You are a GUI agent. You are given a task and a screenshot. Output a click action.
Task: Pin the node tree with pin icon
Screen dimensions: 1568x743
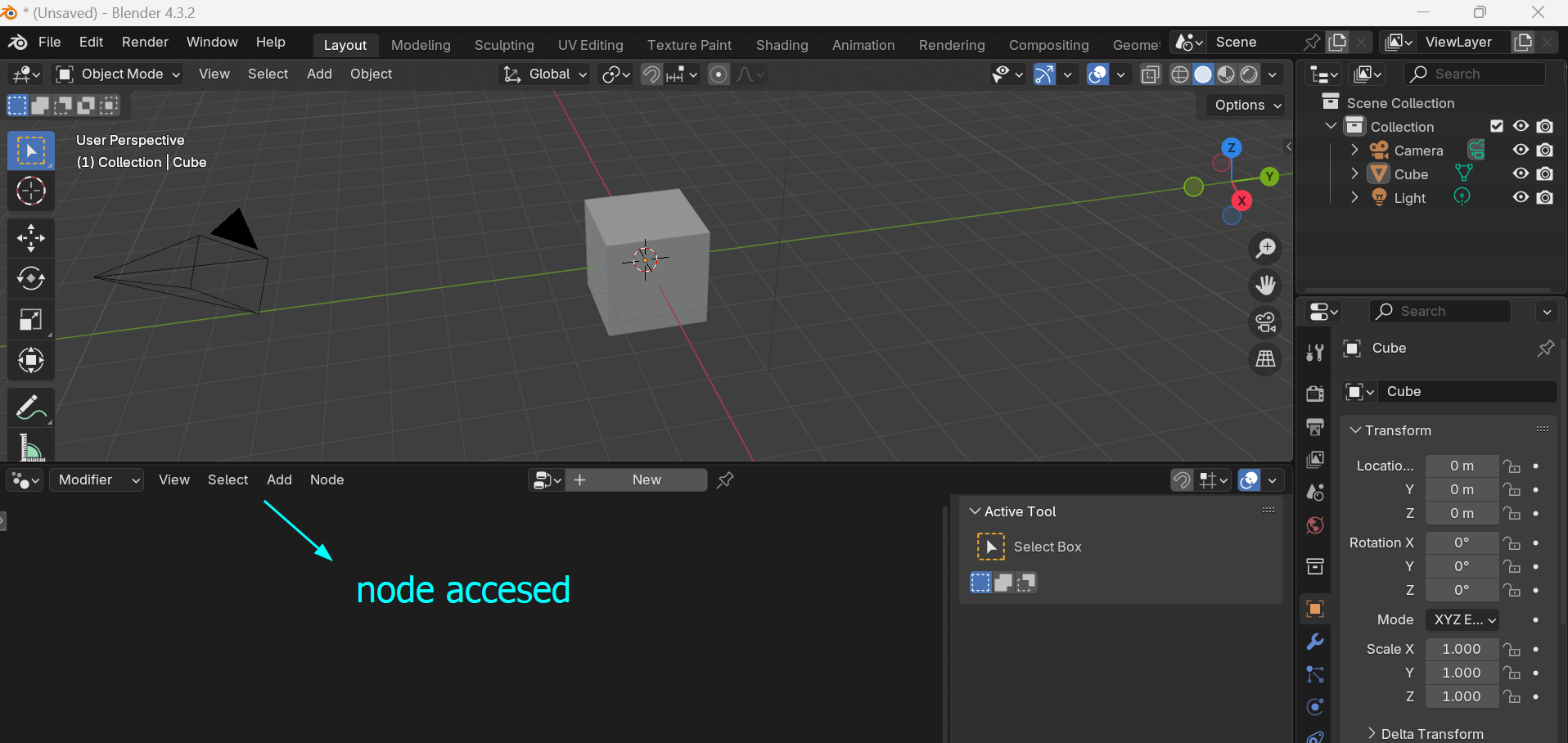[725, 480]
